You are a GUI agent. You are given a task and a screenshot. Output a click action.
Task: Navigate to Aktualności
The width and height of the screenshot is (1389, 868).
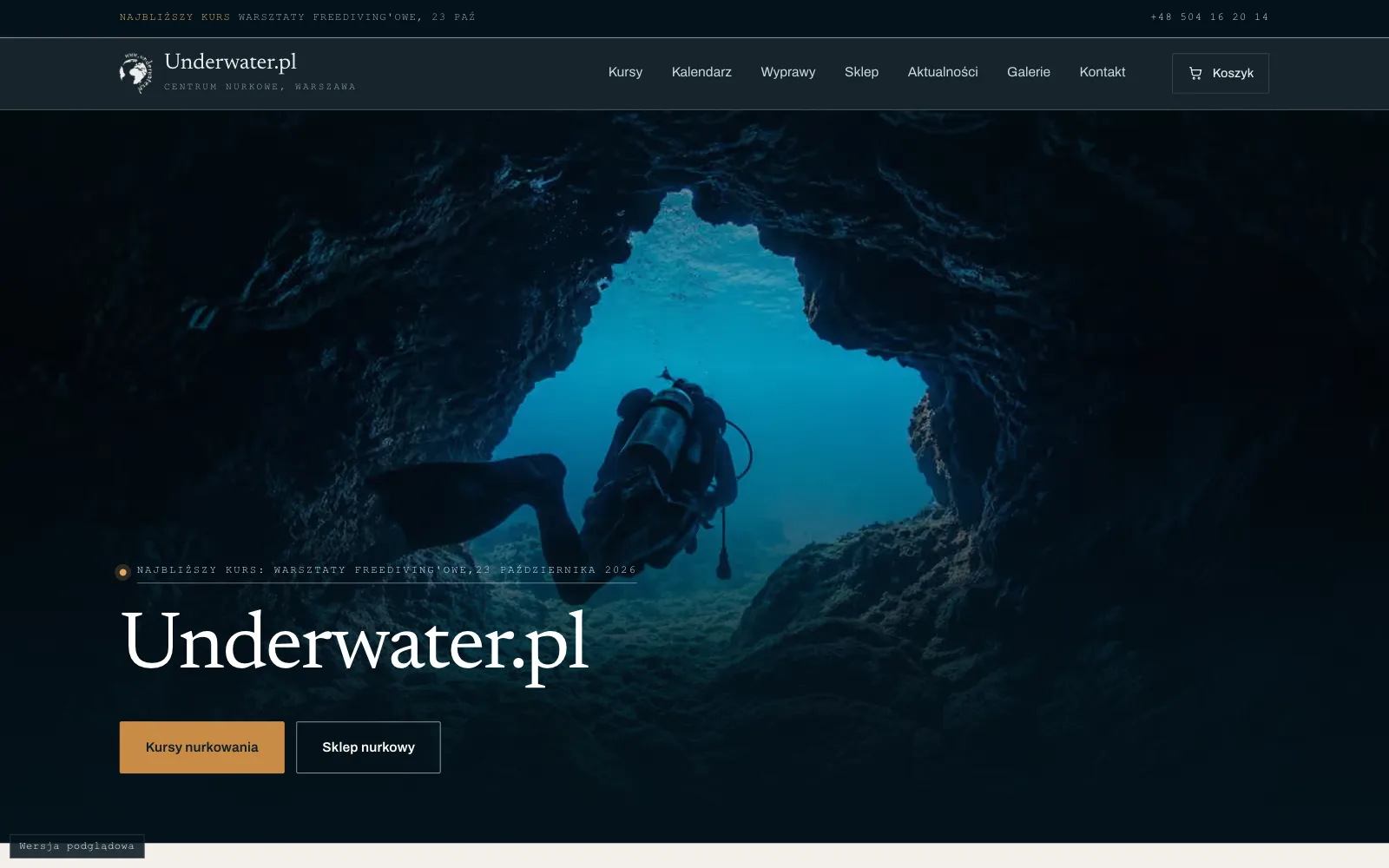click(943, 72)
